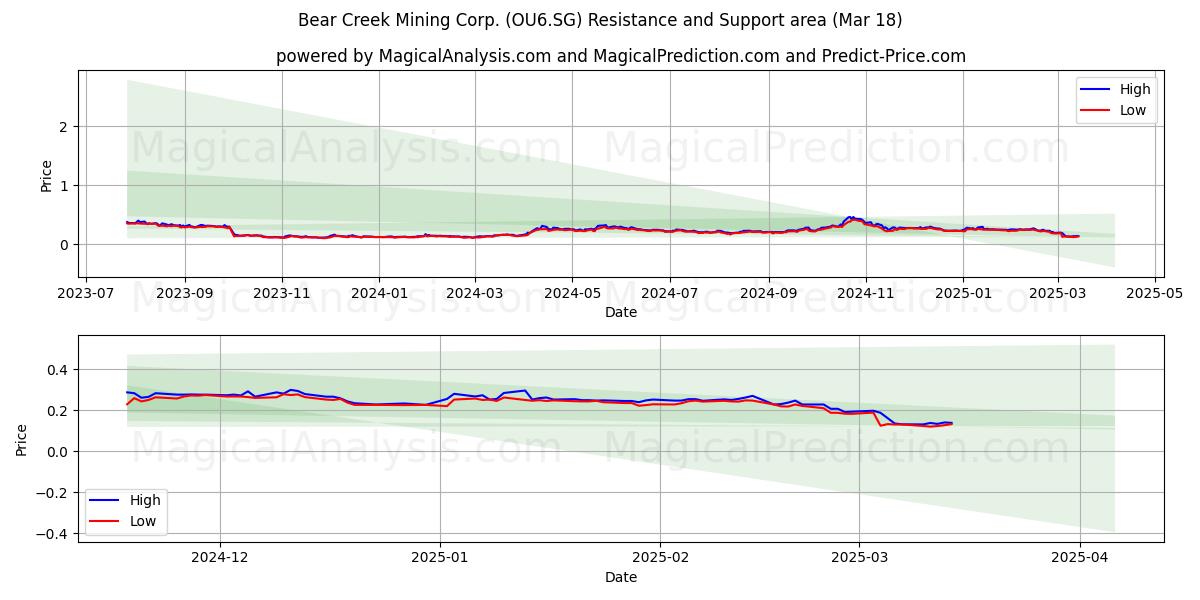Click 'Low' in the bottom chart legend
The height and width of the screenshot is (600, 1200).
coord(143,521)
